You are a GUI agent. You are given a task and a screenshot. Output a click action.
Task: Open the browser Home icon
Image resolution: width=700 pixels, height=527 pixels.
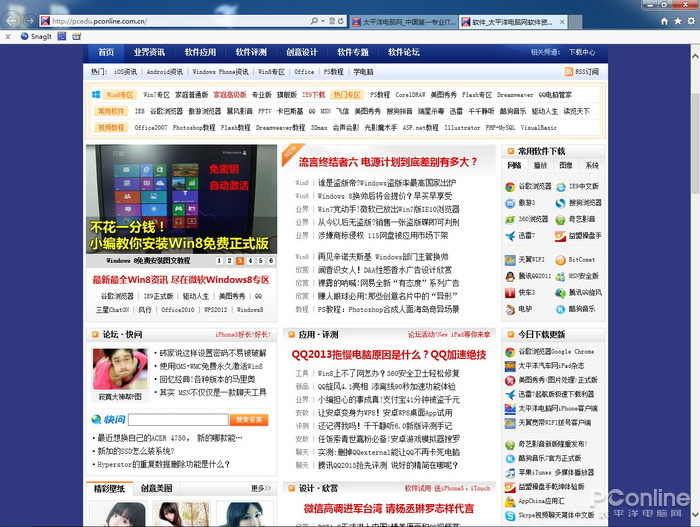(664, 21)
